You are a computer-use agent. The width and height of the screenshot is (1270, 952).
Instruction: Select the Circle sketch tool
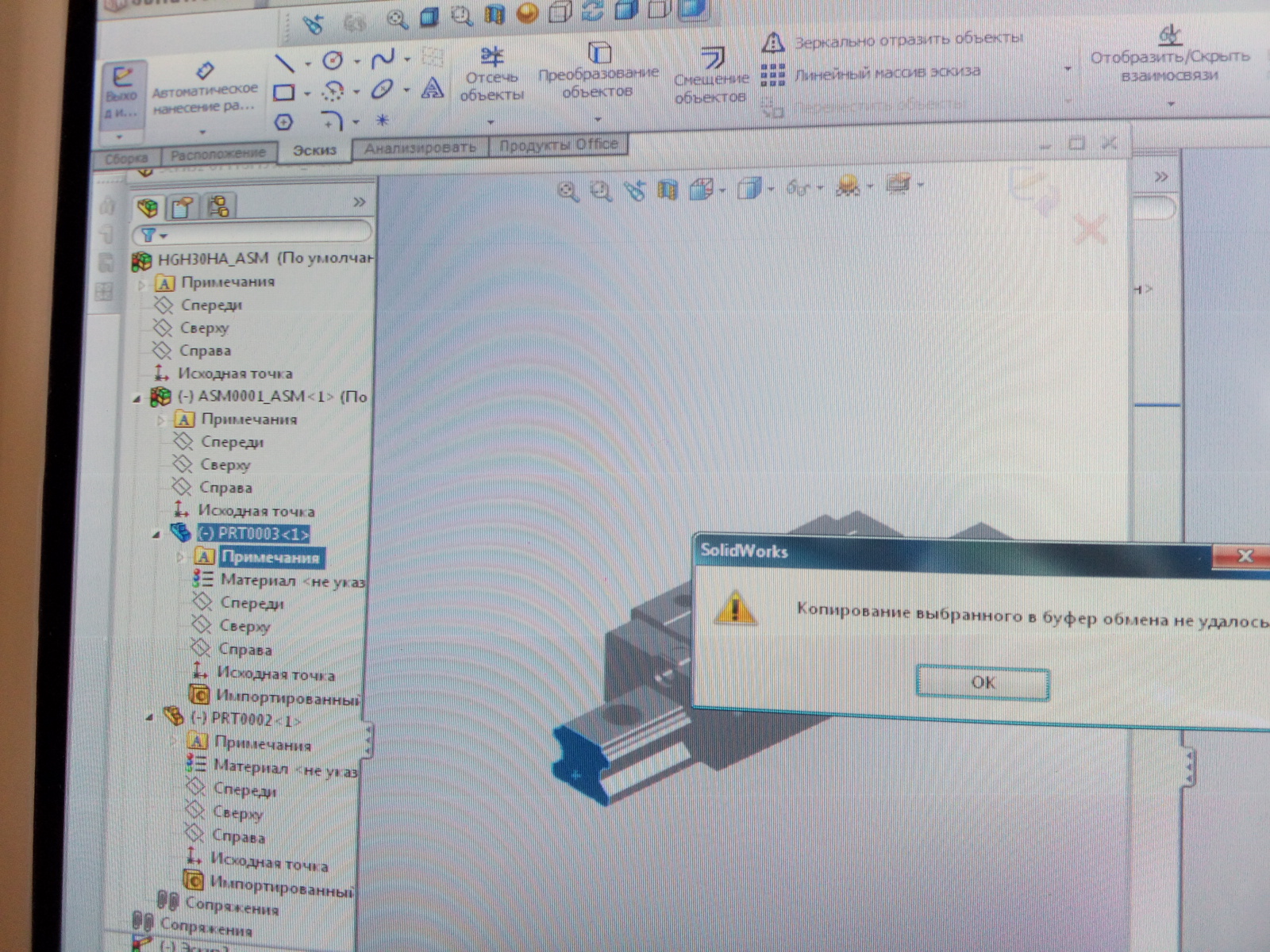(333, 60)
